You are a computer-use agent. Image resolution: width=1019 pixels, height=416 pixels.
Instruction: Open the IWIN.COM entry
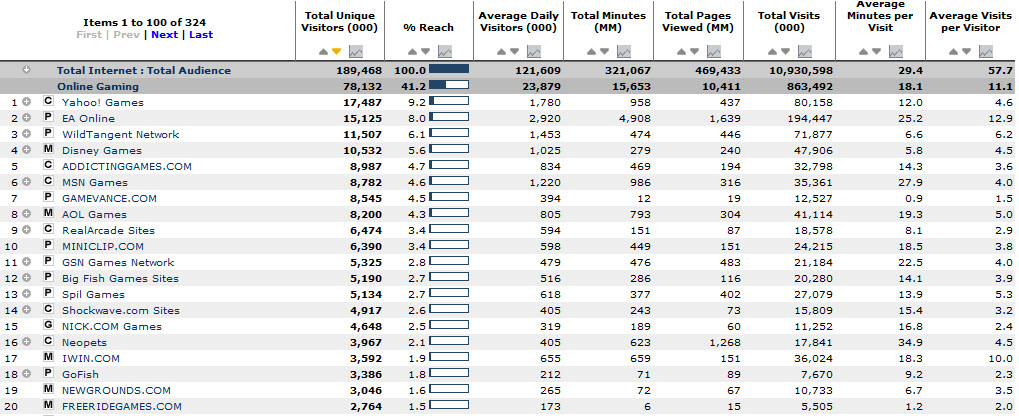tap(90, 358)
